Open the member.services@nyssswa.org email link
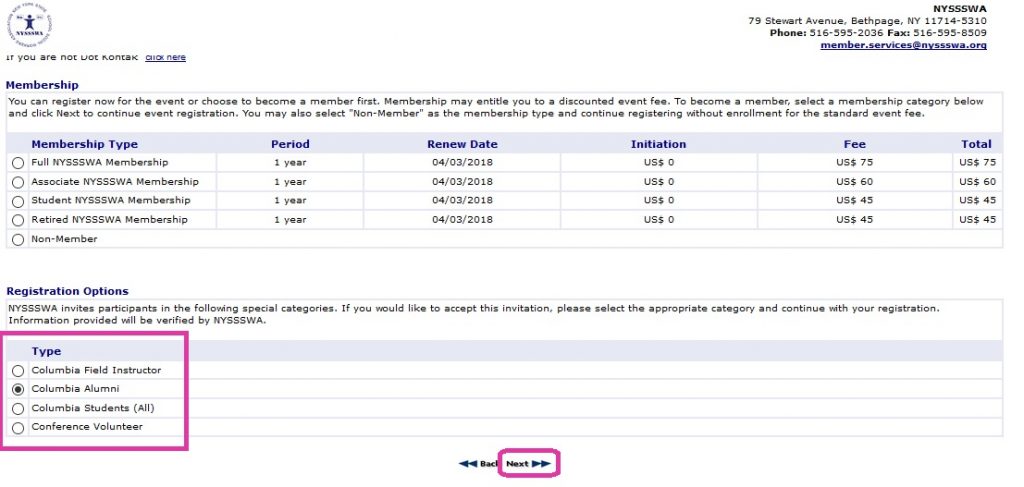Screen dimensions: 1024x487 [x=903, y=45]
